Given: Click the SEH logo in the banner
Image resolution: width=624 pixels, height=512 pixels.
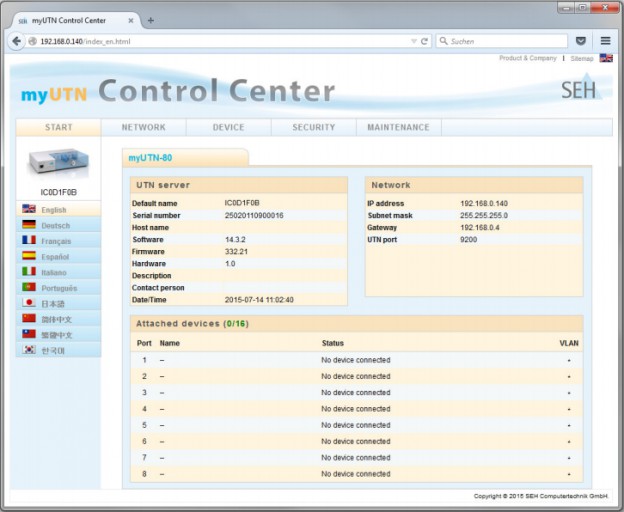Looking at the screenshot, I should (x=581, y=90).
